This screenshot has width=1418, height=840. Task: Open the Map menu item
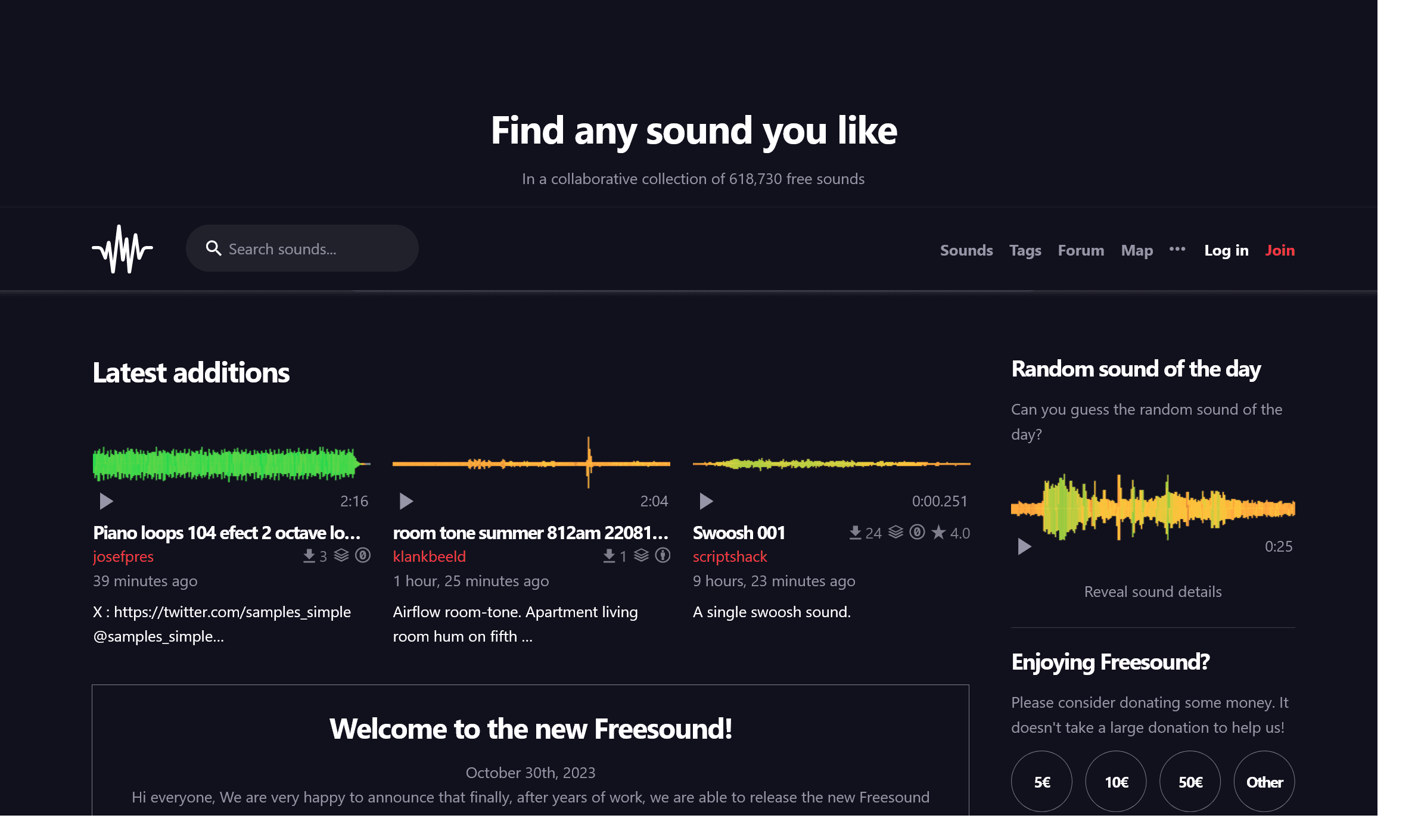point(1137,250)
